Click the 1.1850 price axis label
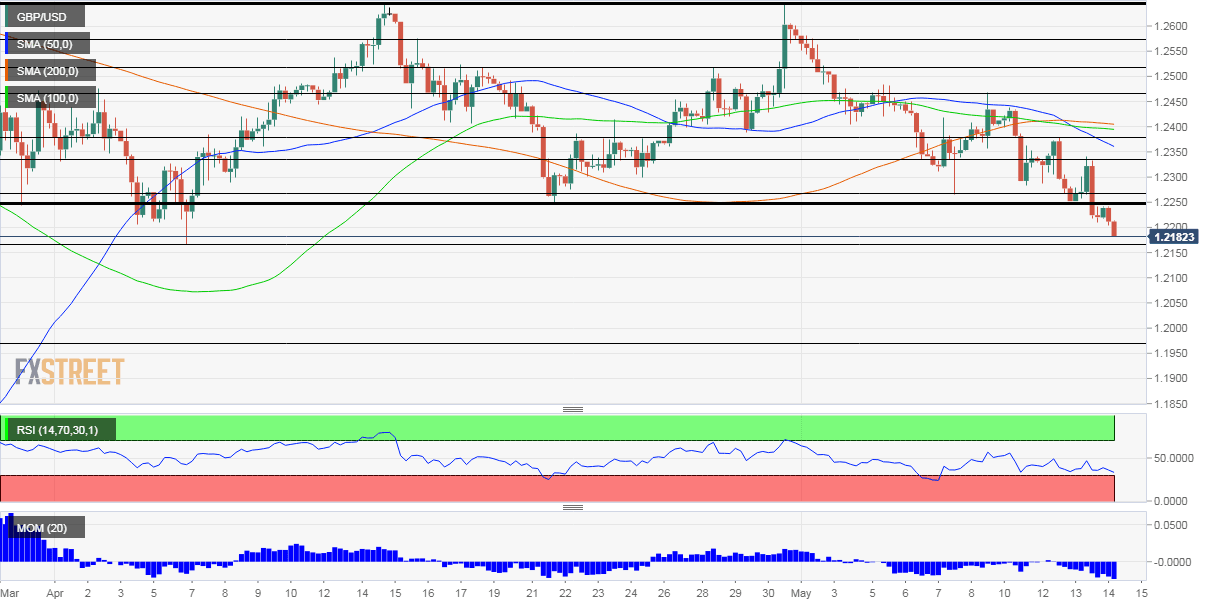The height and width of the screenshot is (606, 1217). (1171, 404)
